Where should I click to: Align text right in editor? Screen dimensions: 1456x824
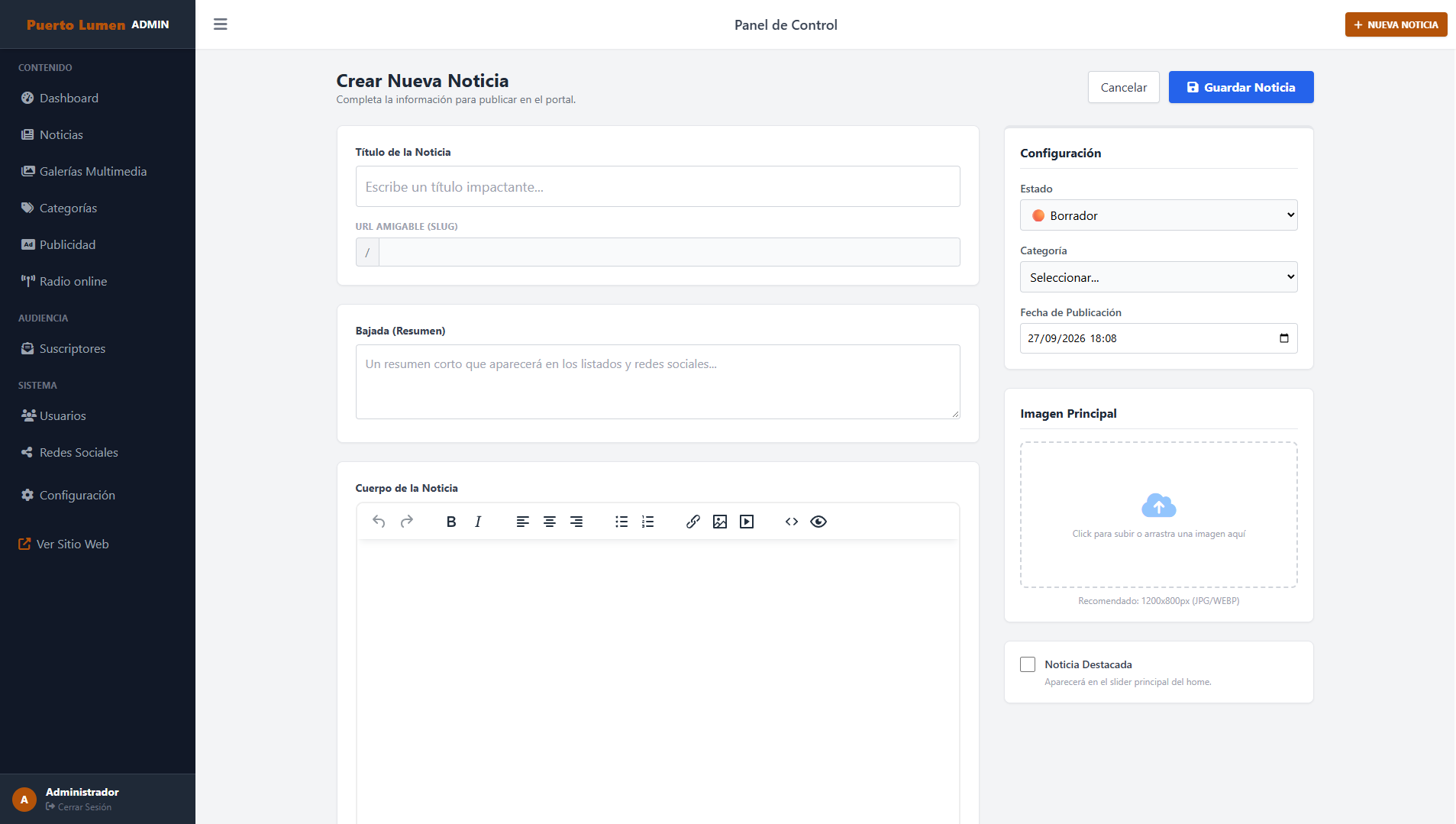coord(576,522)
